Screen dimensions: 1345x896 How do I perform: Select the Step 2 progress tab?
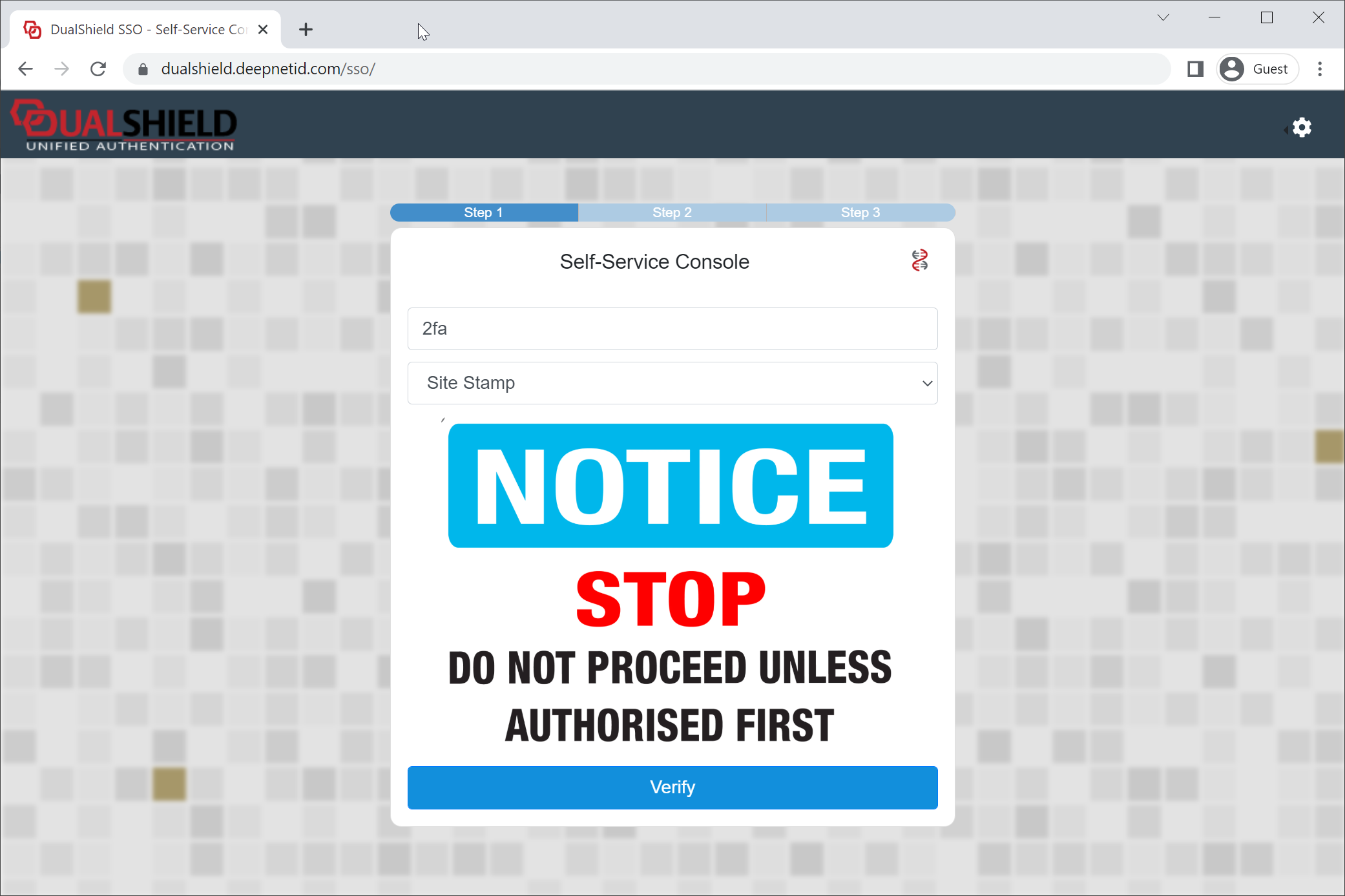coord(672,213)
